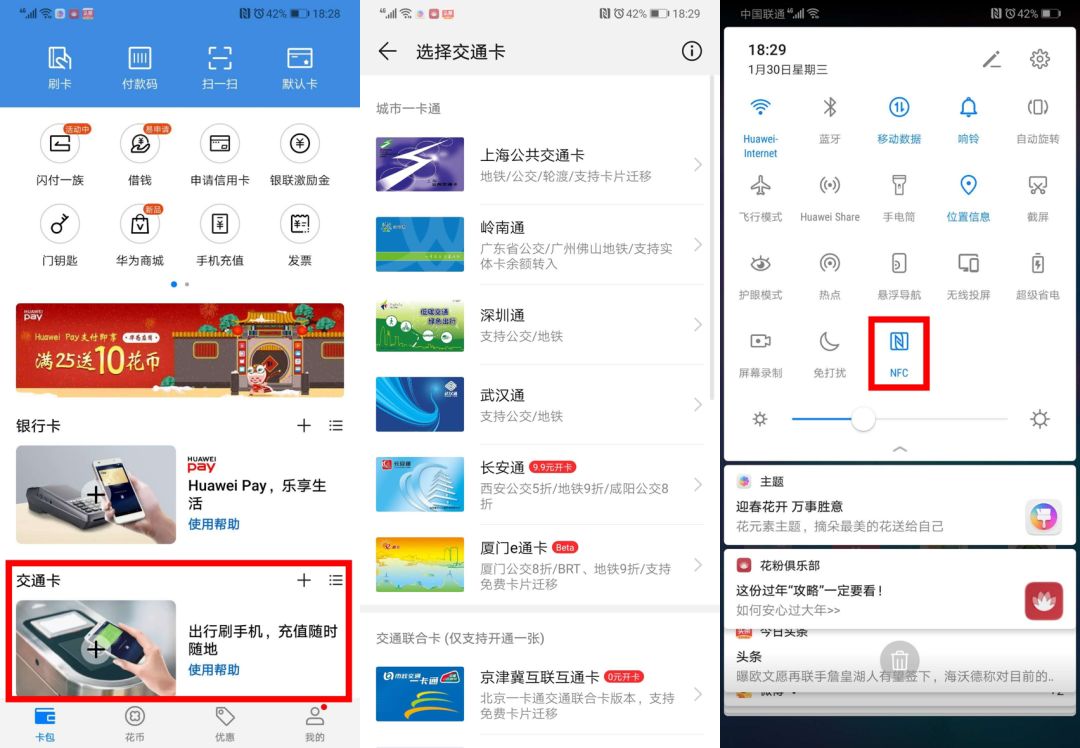Open the 满25送10花币 promotion banner
1080x748 pixels.
(x=180, y=350)
